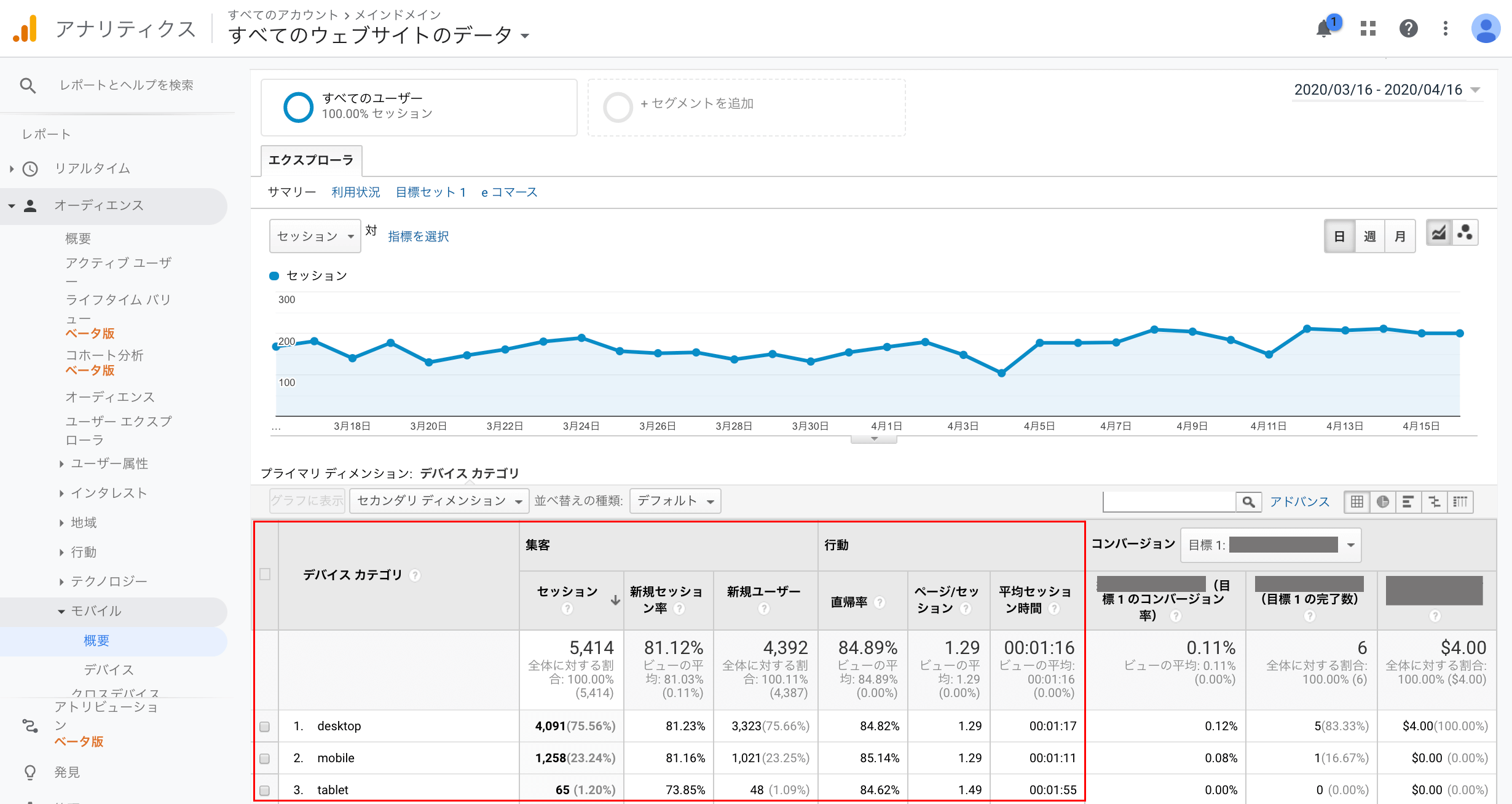This screenshot has width=1512, height=804.
Task: Select the pivot table view icon
Action: pyautogui.click(x=1460, y=502)
